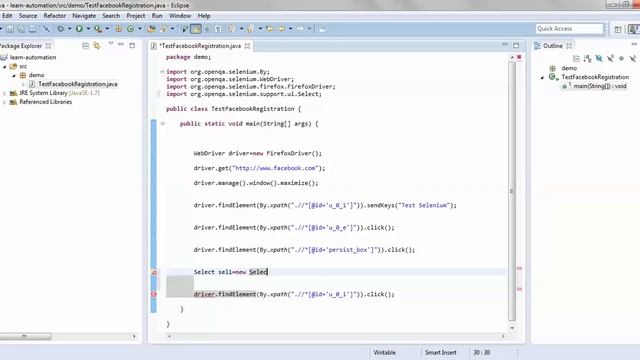Click the Next Annotation toolbar icon

[x=232, y=29]
